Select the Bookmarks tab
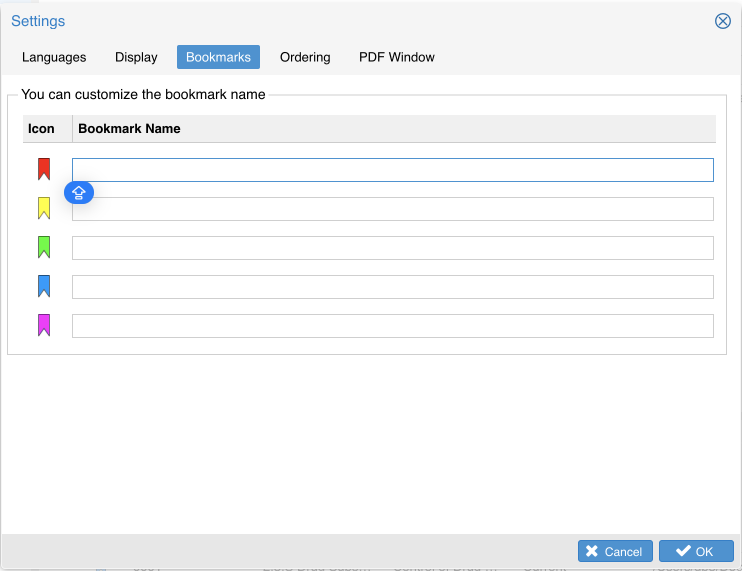The width and height of the screenshot is (742, 571). pyautogui.click(x=218, y=57)
